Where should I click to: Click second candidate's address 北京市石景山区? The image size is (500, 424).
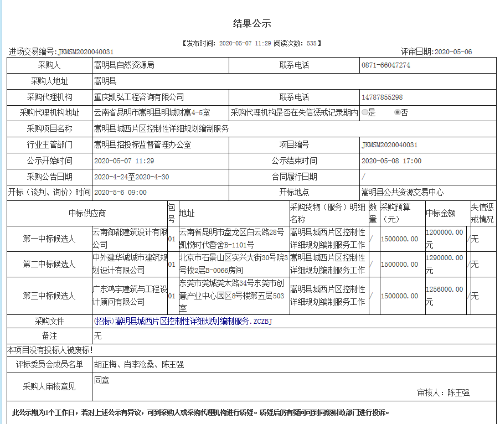click(x=234, y=264)
